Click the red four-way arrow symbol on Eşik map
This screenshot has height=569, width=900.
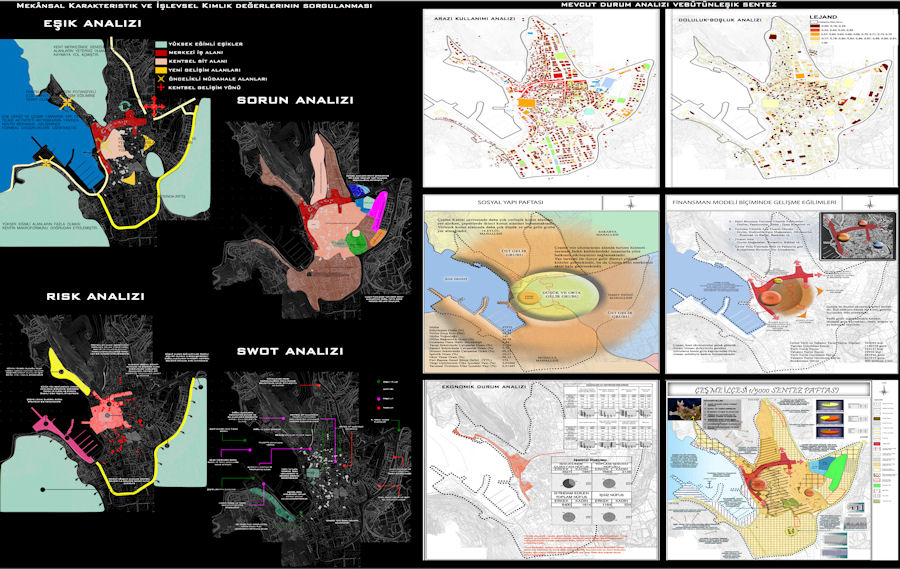click(x=155, y=105)
